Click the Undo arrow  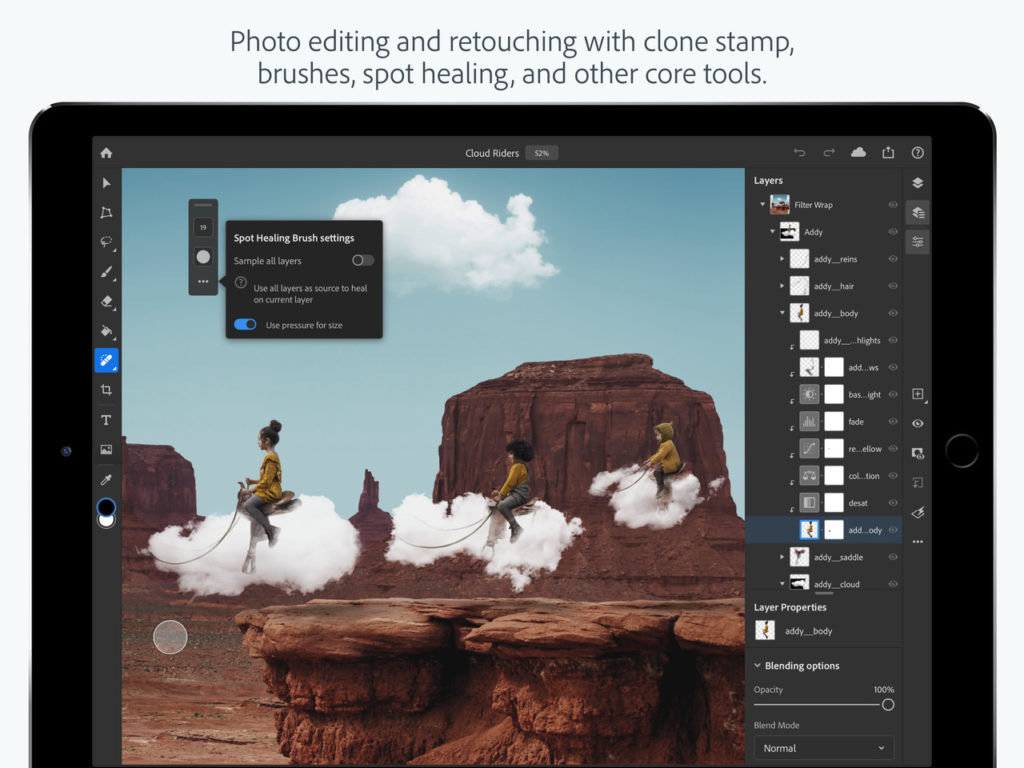coord(799,152)
